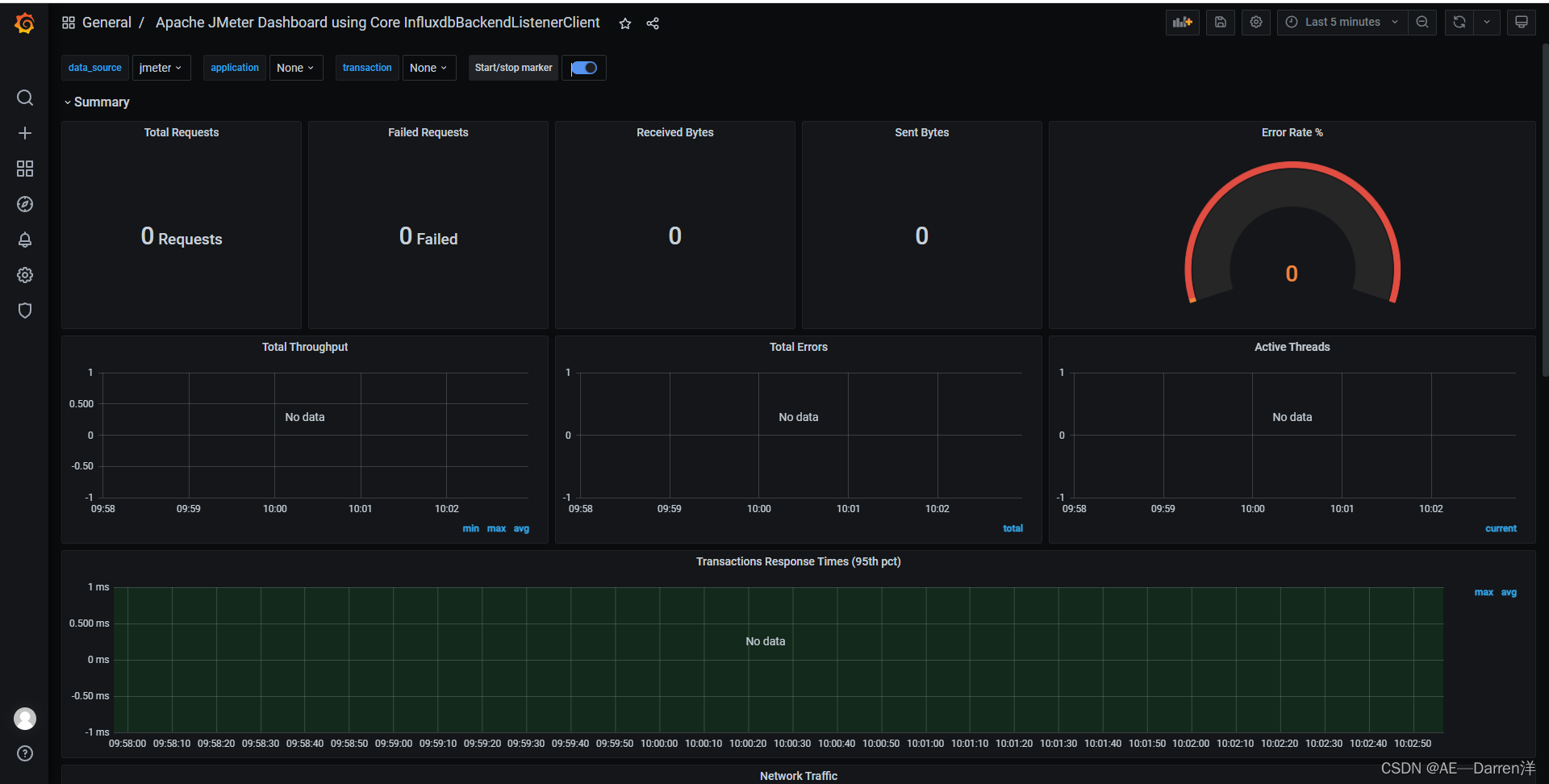Screen dimensions: 1549x784
Task: Click the max legend in Transactions Response Times
Action: click(x=1484, y=592)
